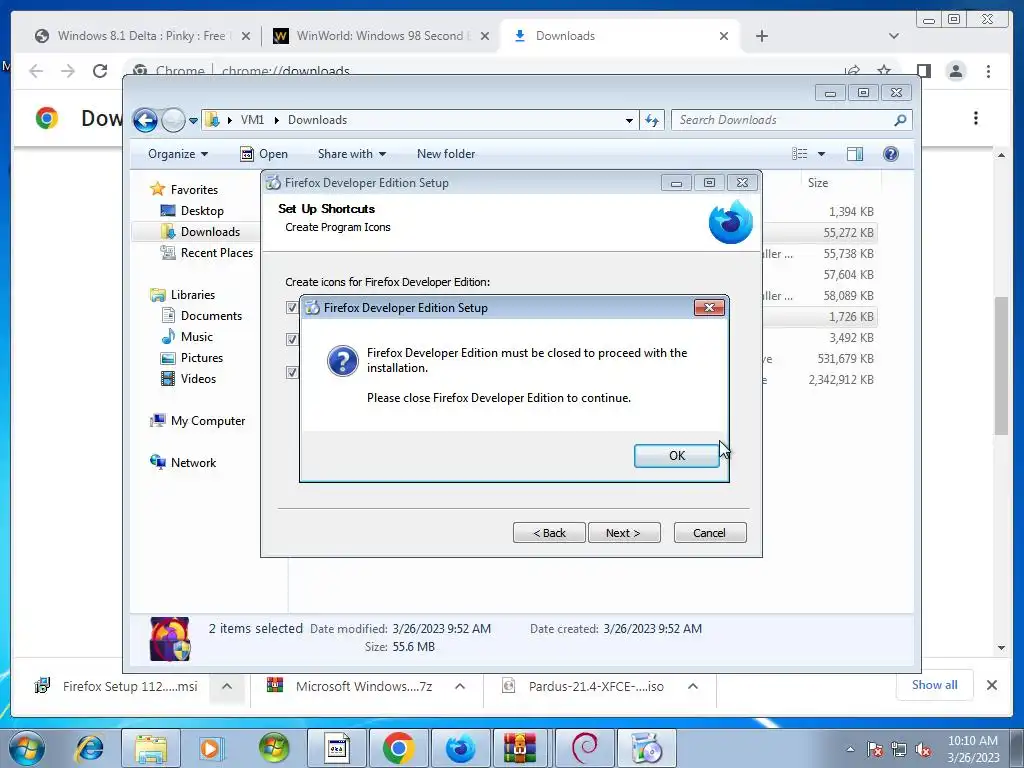
Task: Click OK in the Firefox setup message box
Action: point(677,455)
